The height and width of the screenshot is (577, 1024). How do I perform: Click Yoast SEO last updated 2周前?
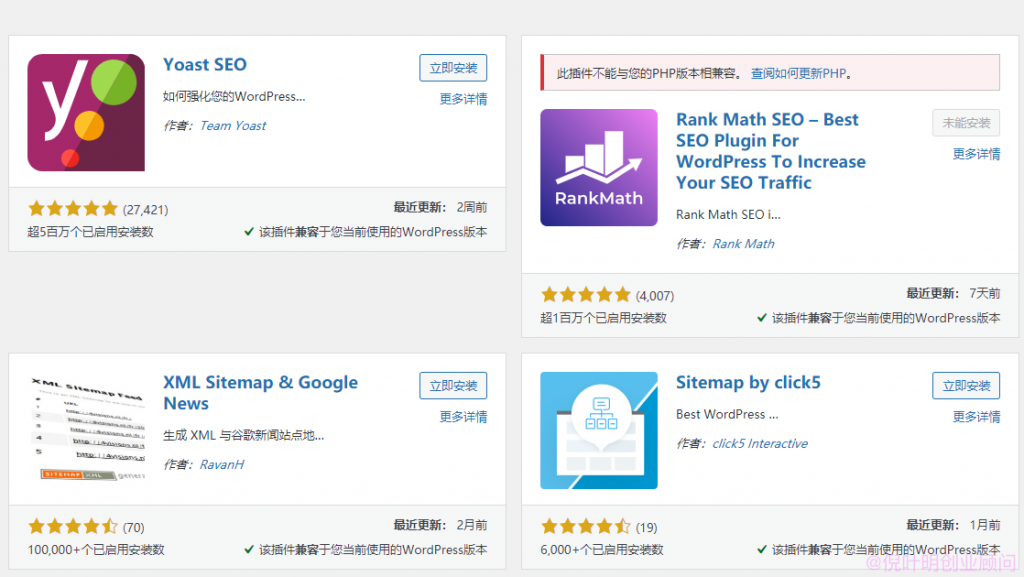coord(440,207)
